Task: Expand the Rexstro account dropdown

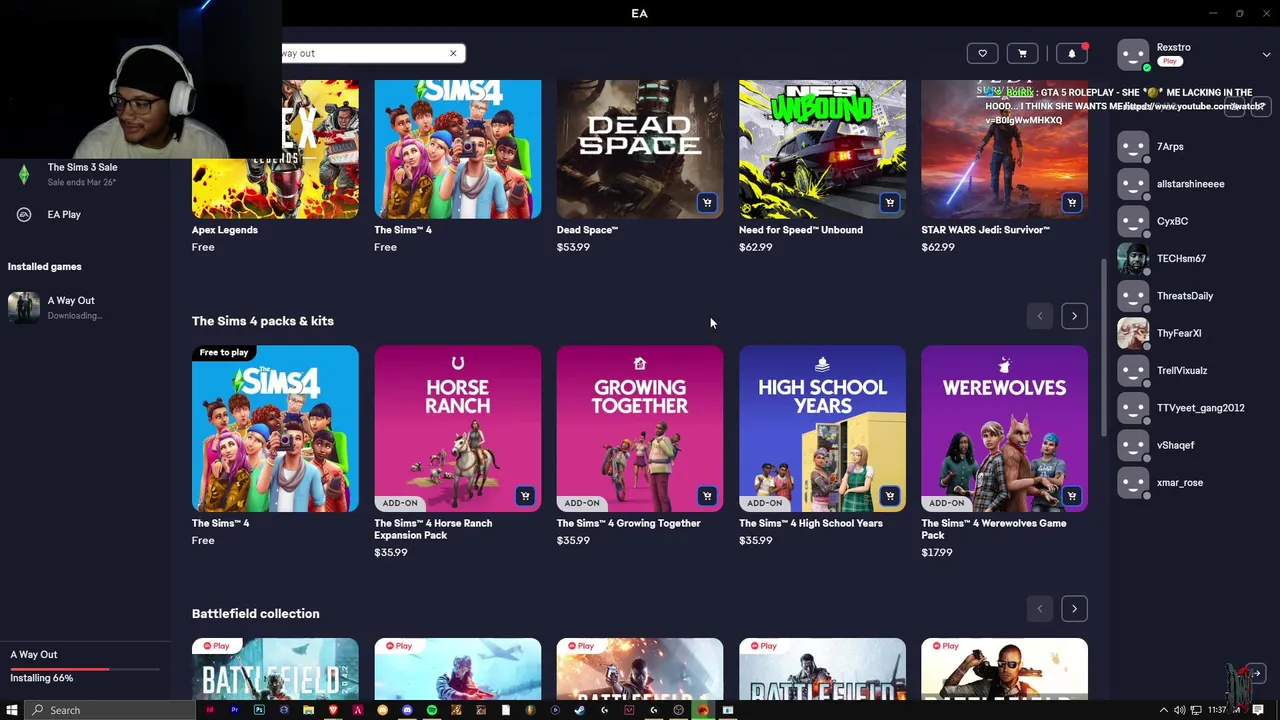Action: (x=1266, y=54)
